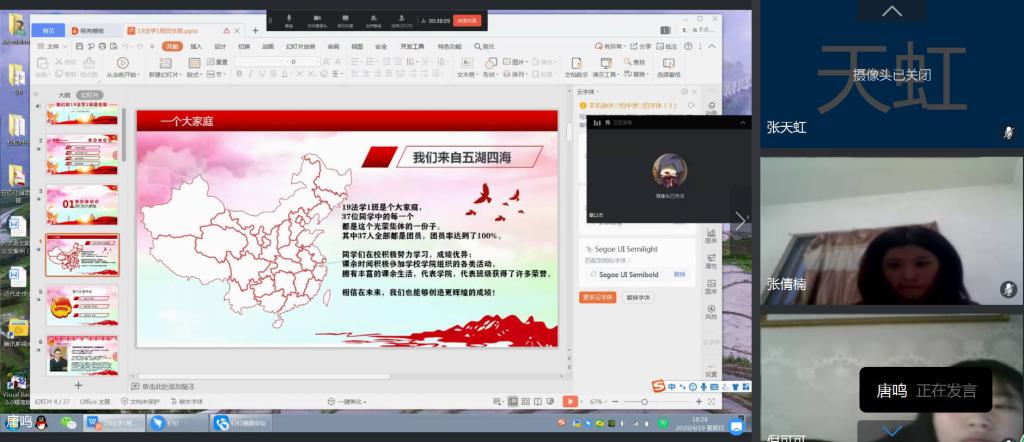Image resolution: width=1024 pixels, height=442 pixels.
Task: Click the 单击此处添加备注 notes field
Action: coord(168,386)
